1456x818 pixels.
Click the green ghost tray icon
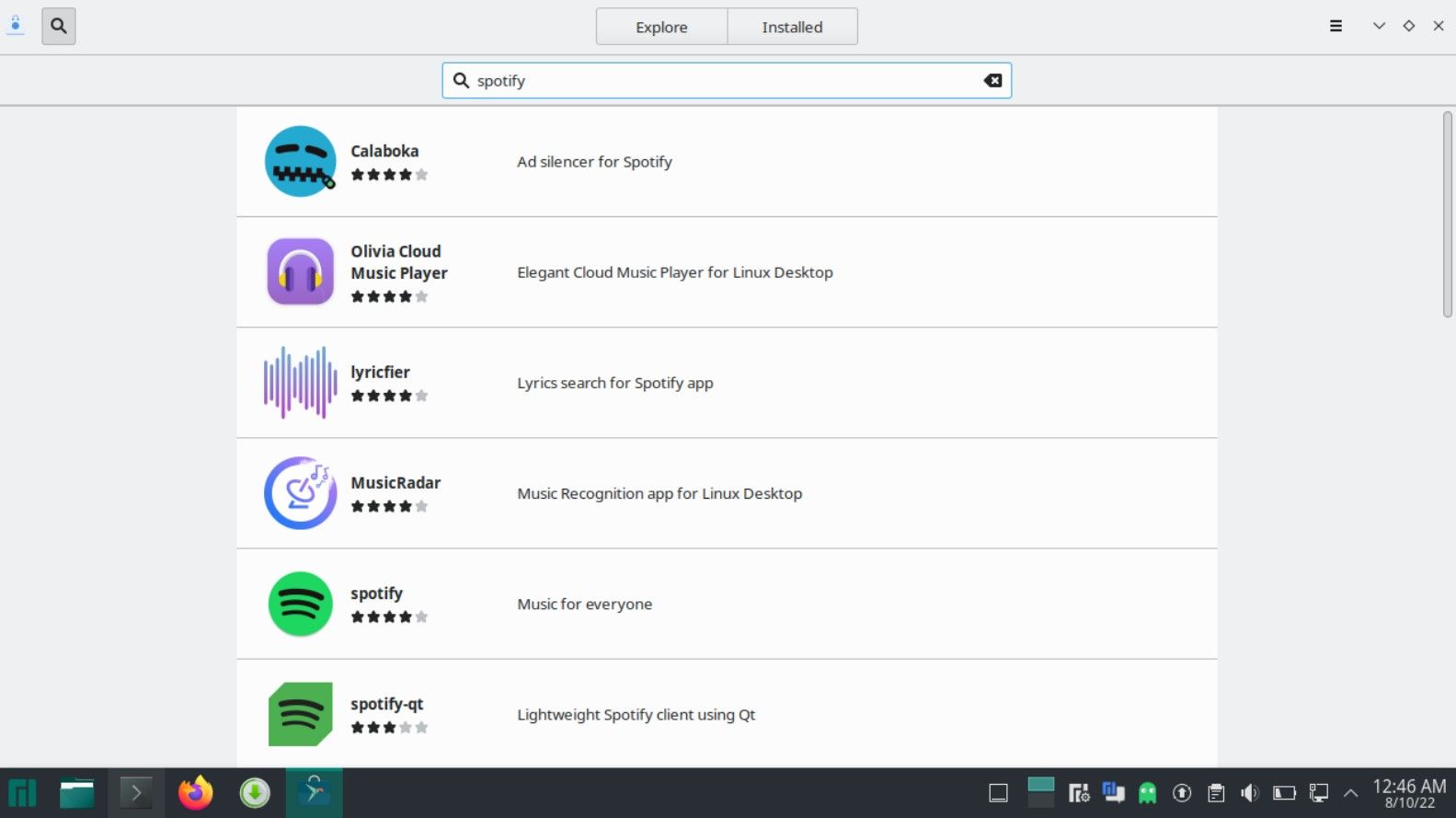[x=1147, y=792]
